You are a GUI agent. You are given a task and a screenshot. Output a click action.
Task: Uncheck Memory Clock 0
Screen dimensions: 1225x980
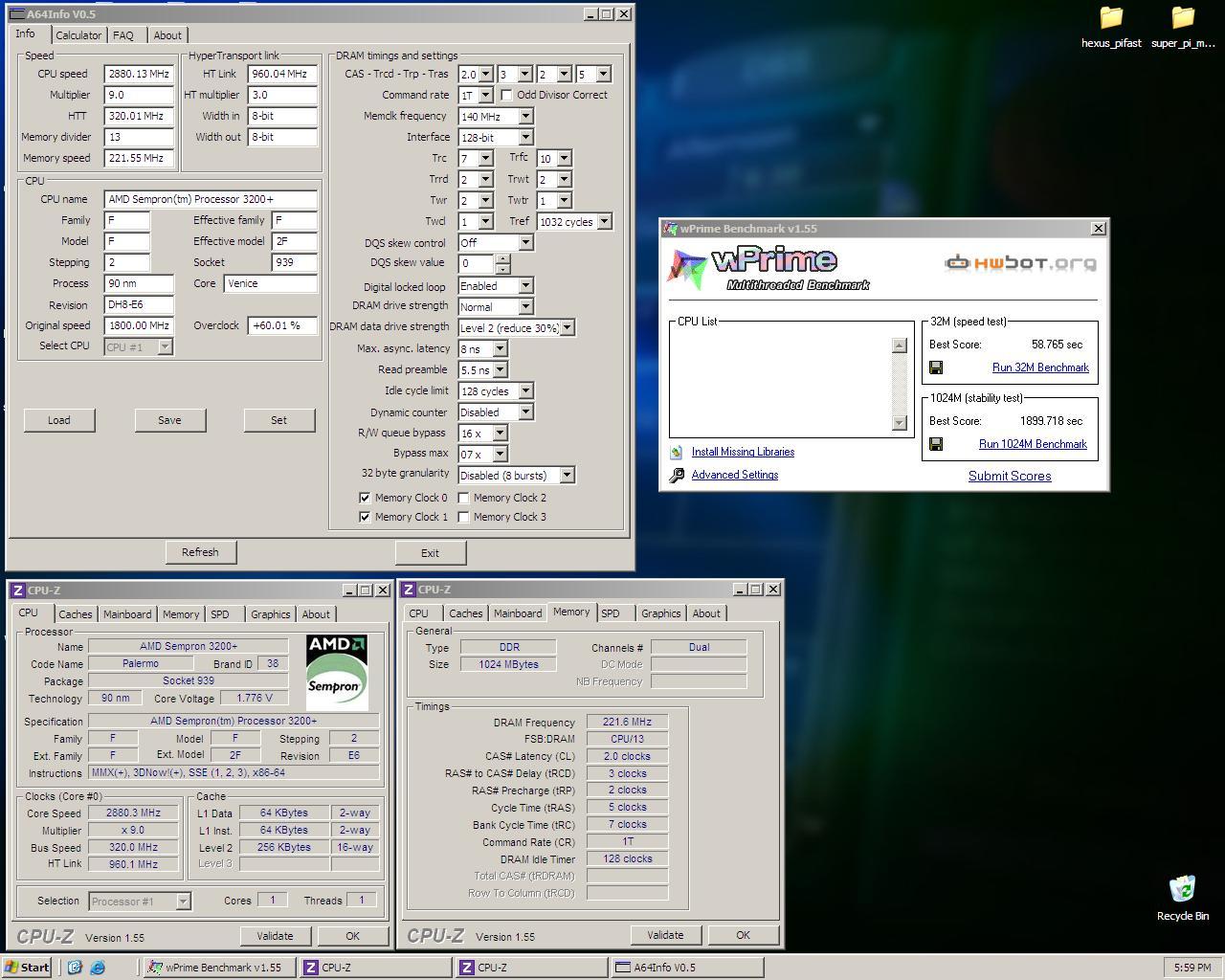click(x=365, y=498)
